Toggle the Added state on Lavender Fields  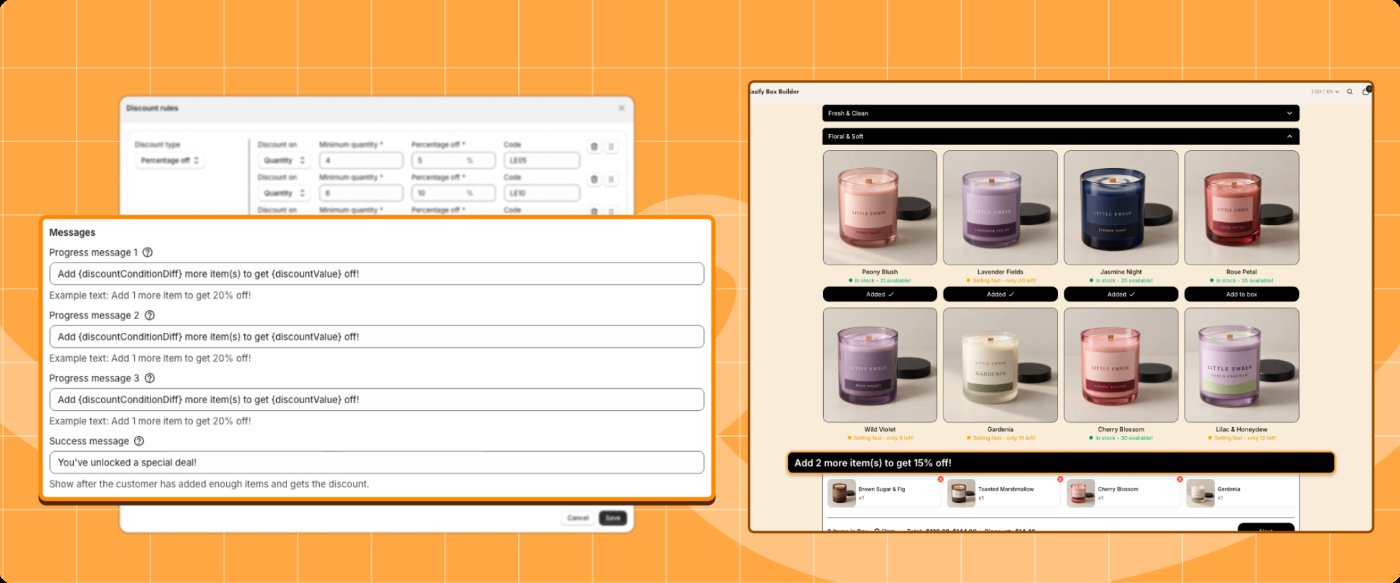pyautogui.click(x=1000, y=294)
